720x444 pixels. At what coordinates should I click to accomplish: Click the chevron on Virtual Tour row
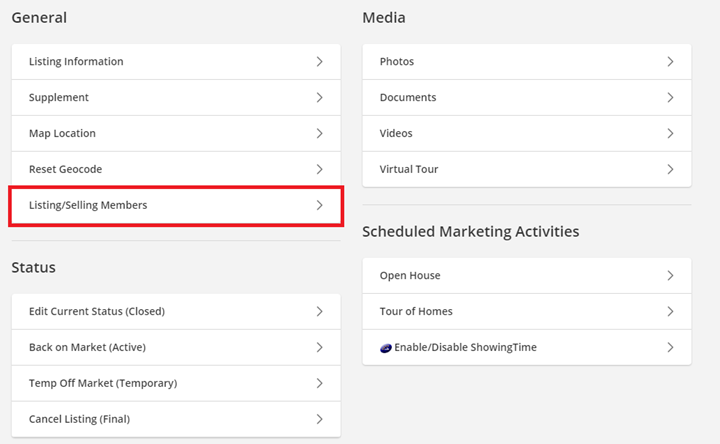tap(670, 169)
